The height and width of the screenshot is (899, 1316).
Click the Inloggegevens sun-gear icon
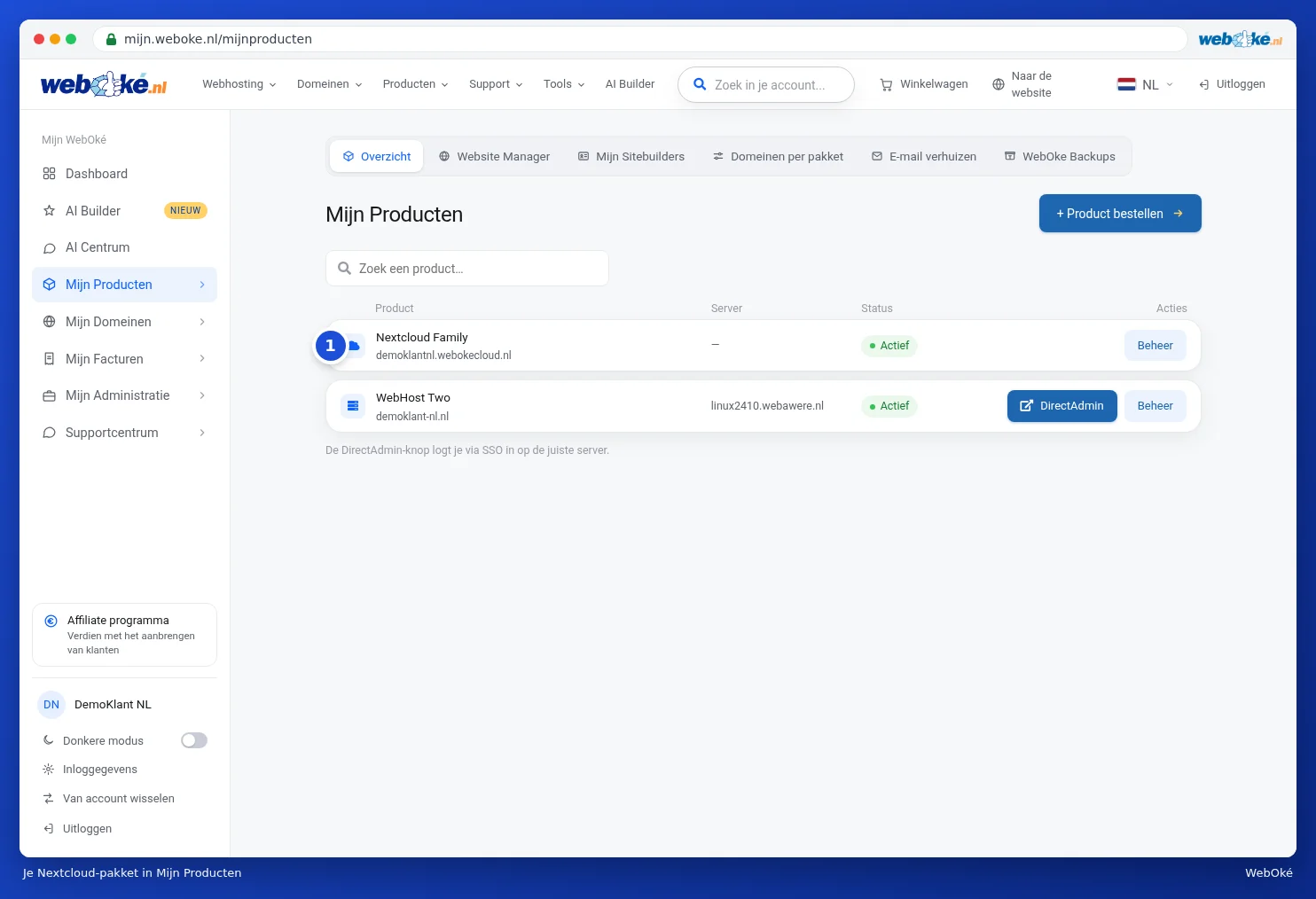pyautogui.click(x=49, y=770)
